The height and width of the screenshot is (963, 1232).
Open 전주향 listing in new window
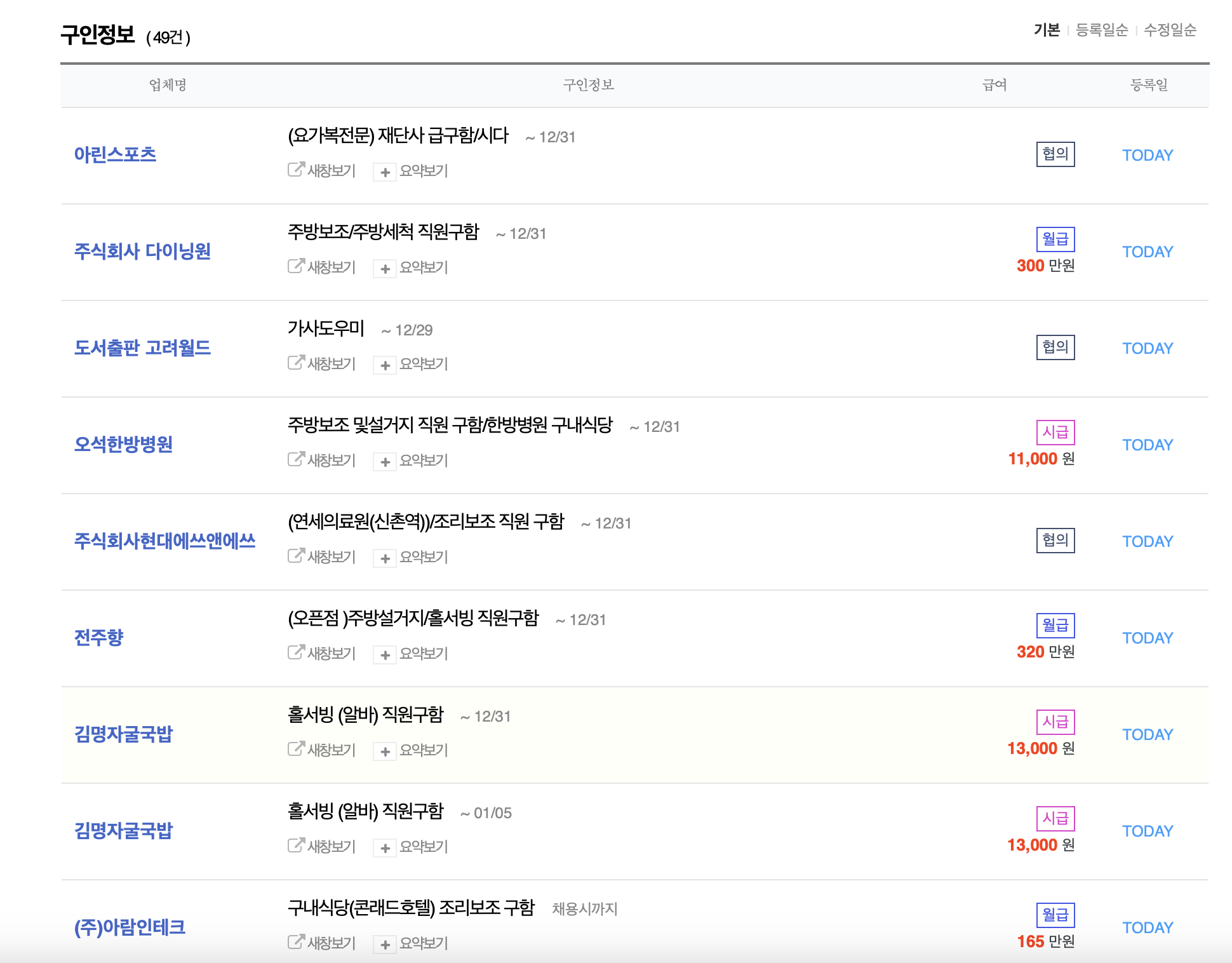click(321, 653)
